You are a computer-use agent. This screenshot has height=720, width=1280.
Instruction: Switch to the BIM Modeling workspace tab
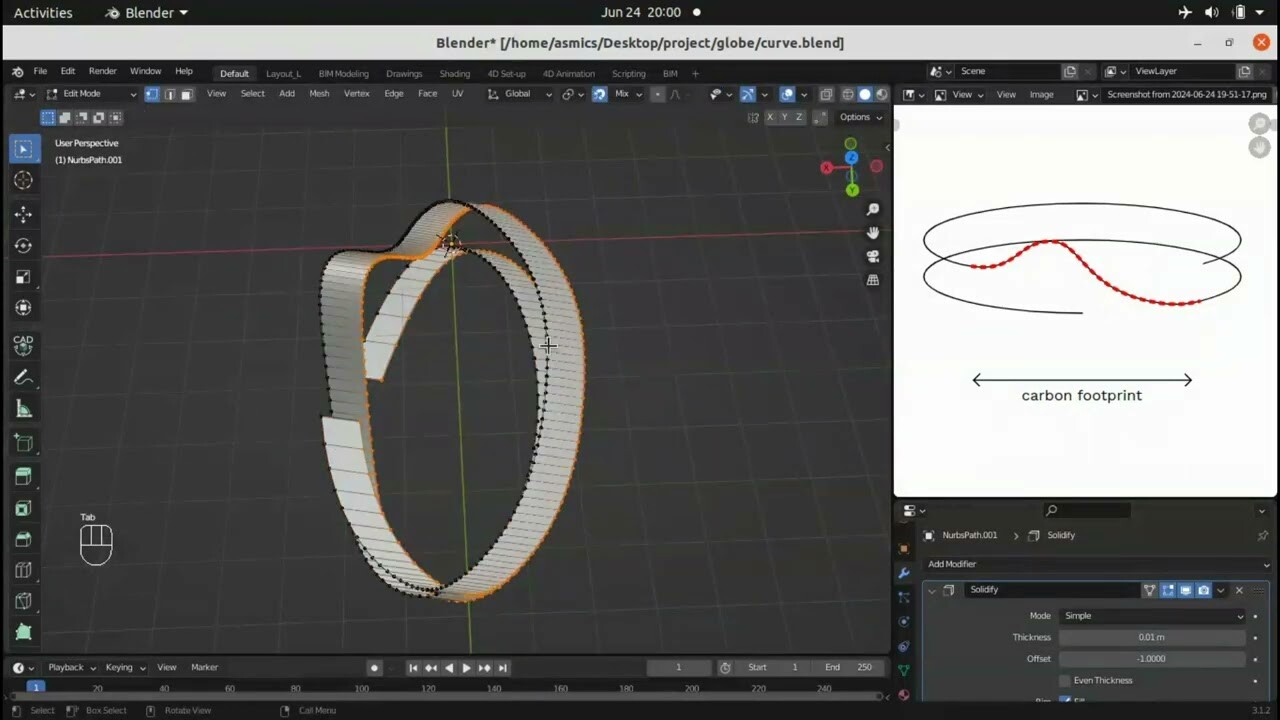pos(343,73)
